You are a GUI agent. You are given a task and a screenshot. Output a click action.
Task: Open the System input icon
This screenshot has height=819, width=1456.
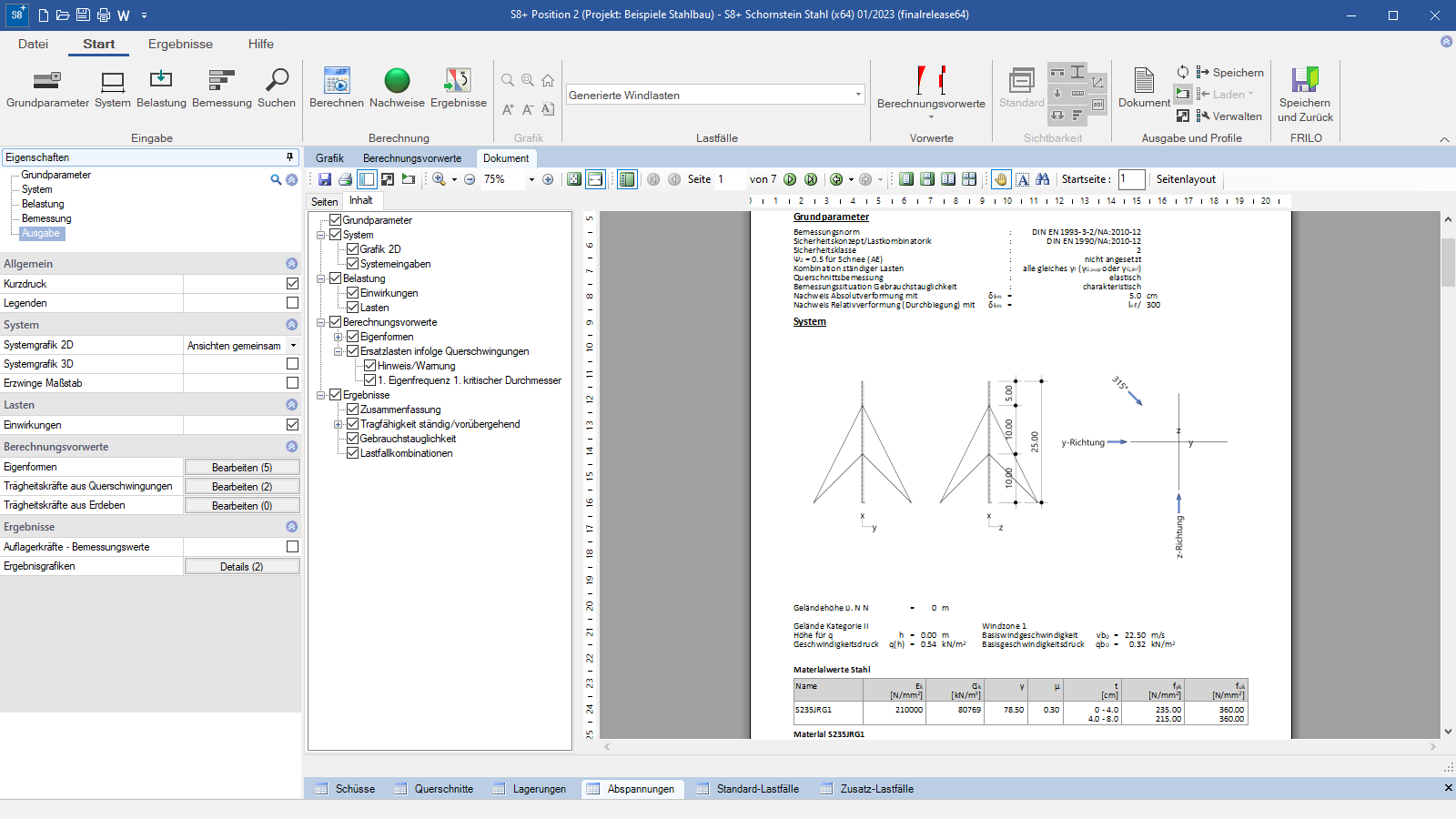point(113,88)
